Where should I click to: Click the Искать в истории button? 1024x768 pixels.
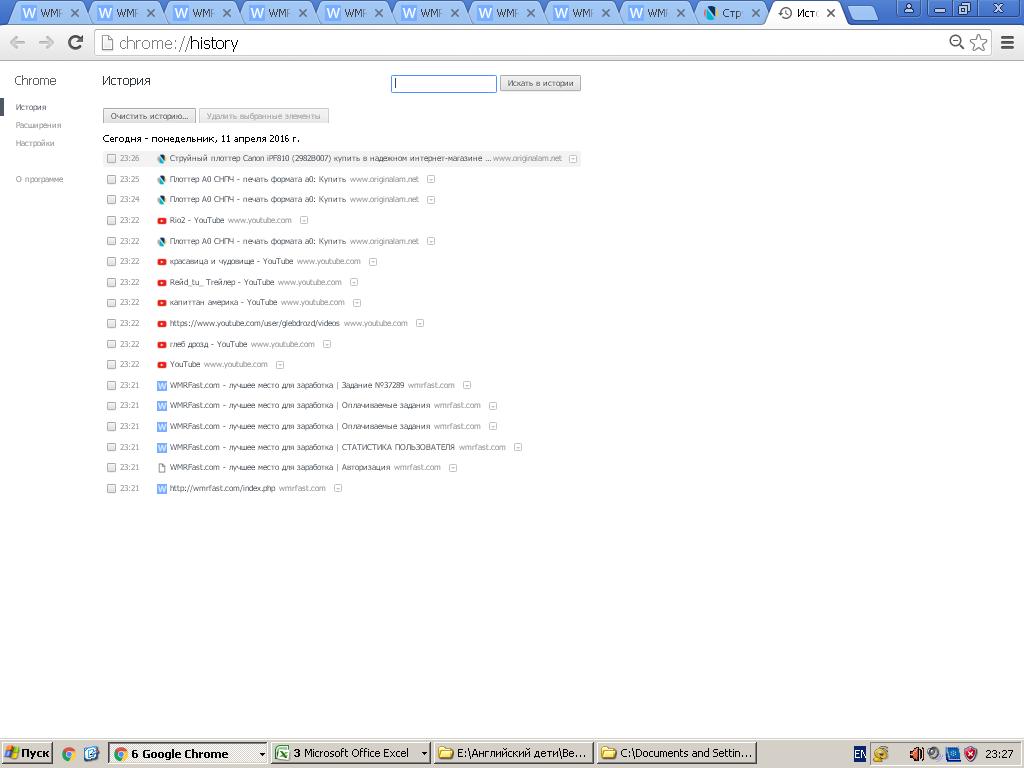tap(540, 84)
